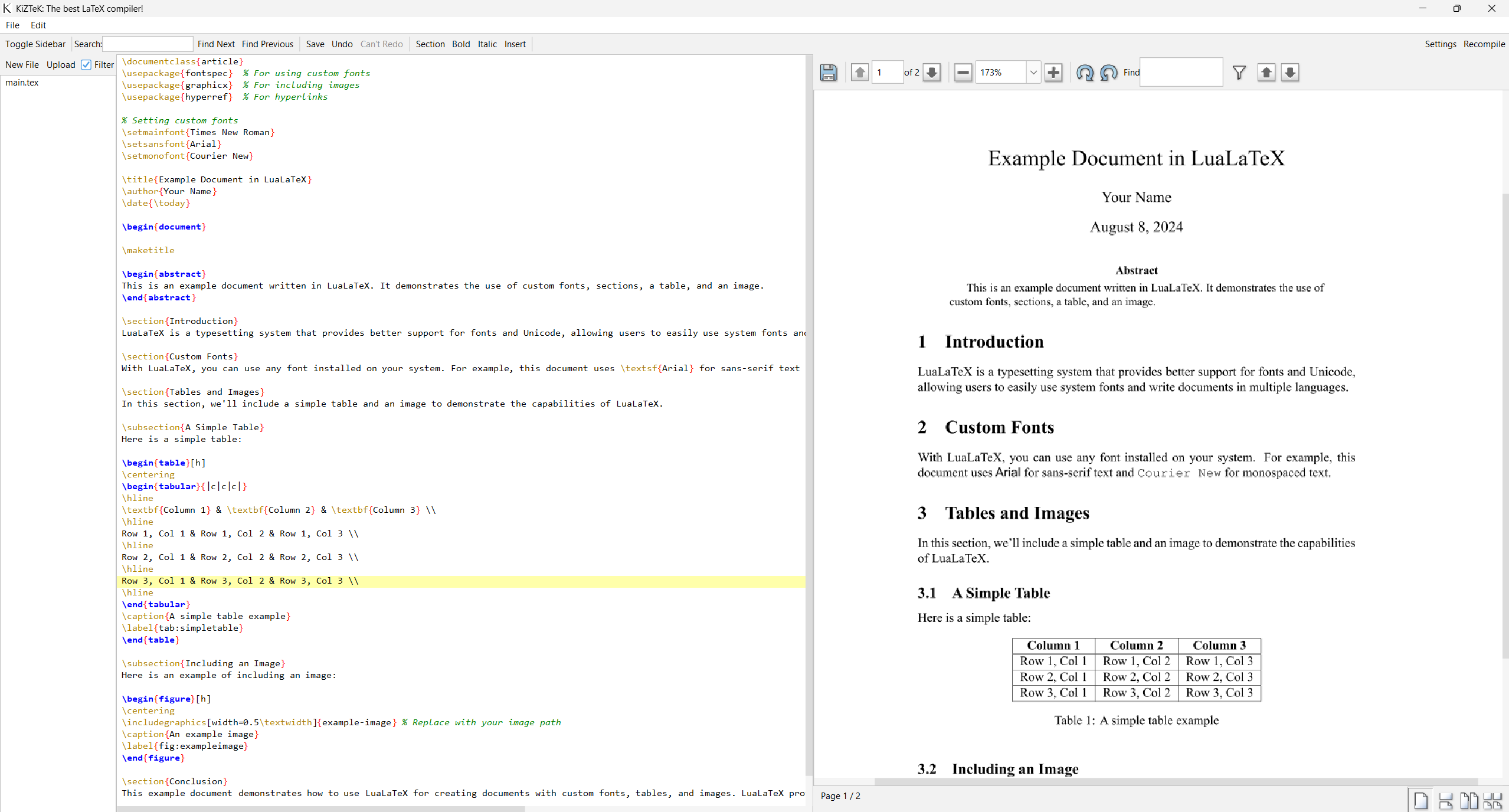The height and width of the screenshot is (812, 1509).
Task: Click the 173% zoom value field
Action: 1001,73
